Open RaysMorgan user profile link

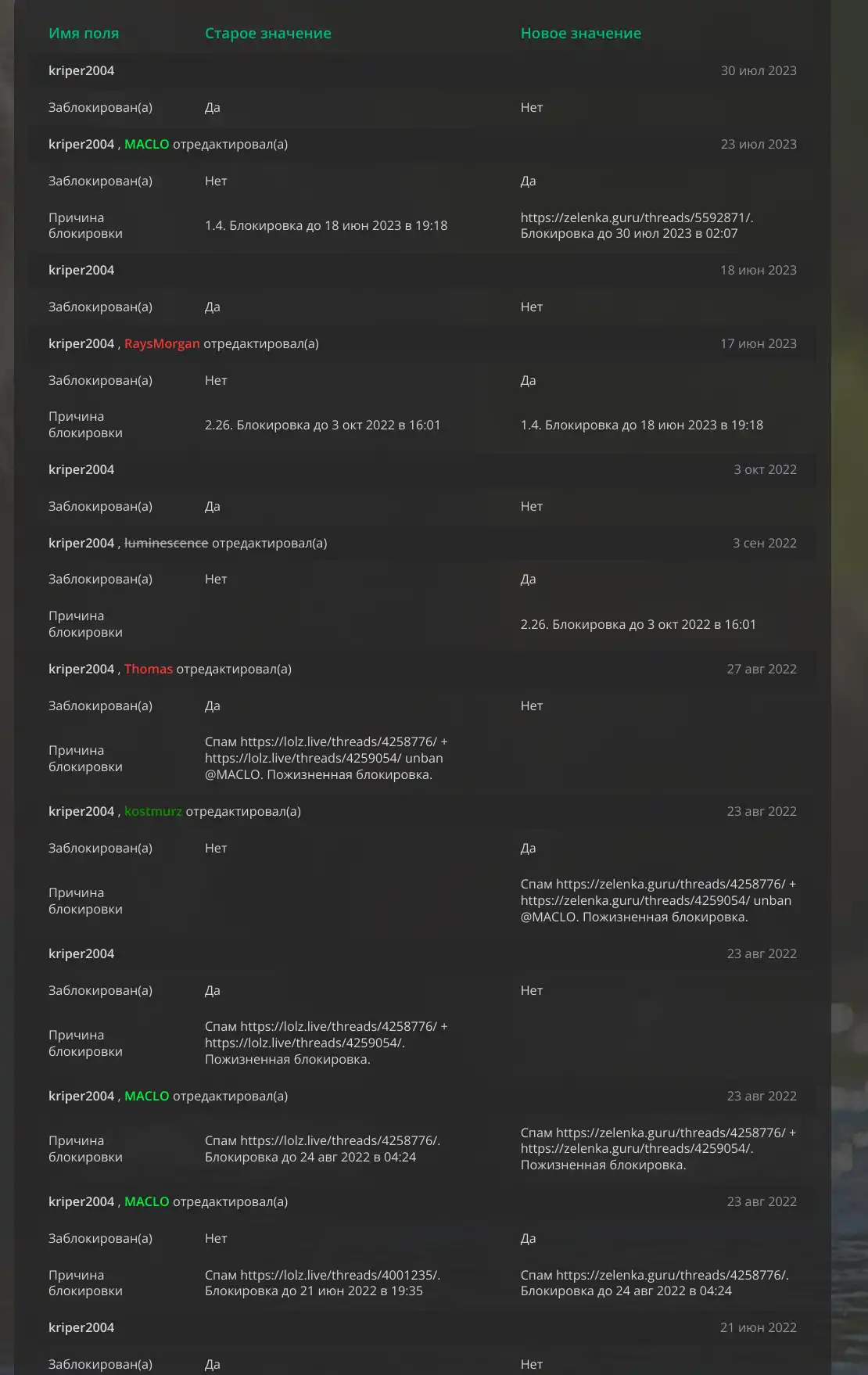click(162, 343)
